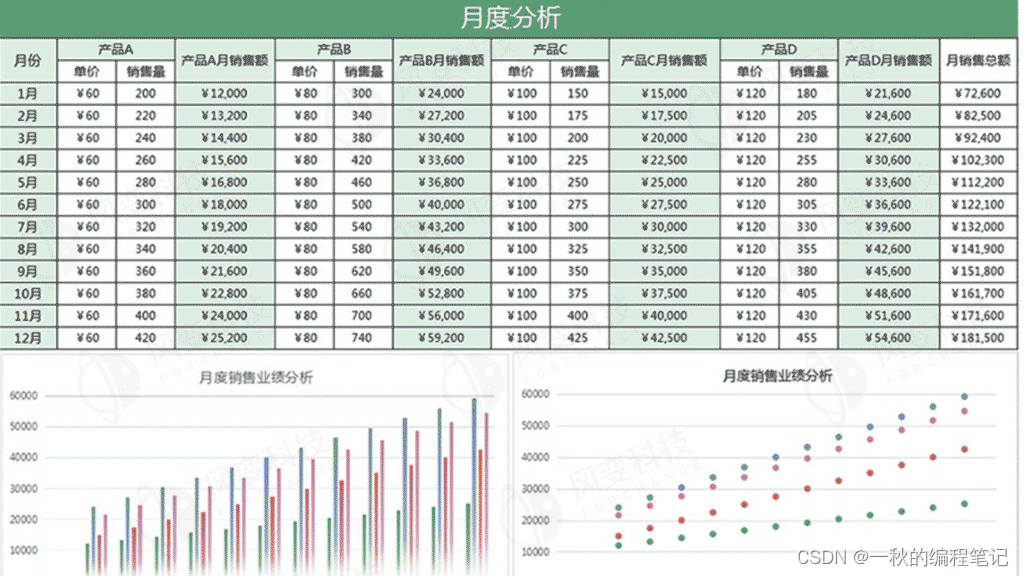1024x576 pixels.
Task: Click the ¥46,400 cell in 8月 row
Action: [441, 249]
